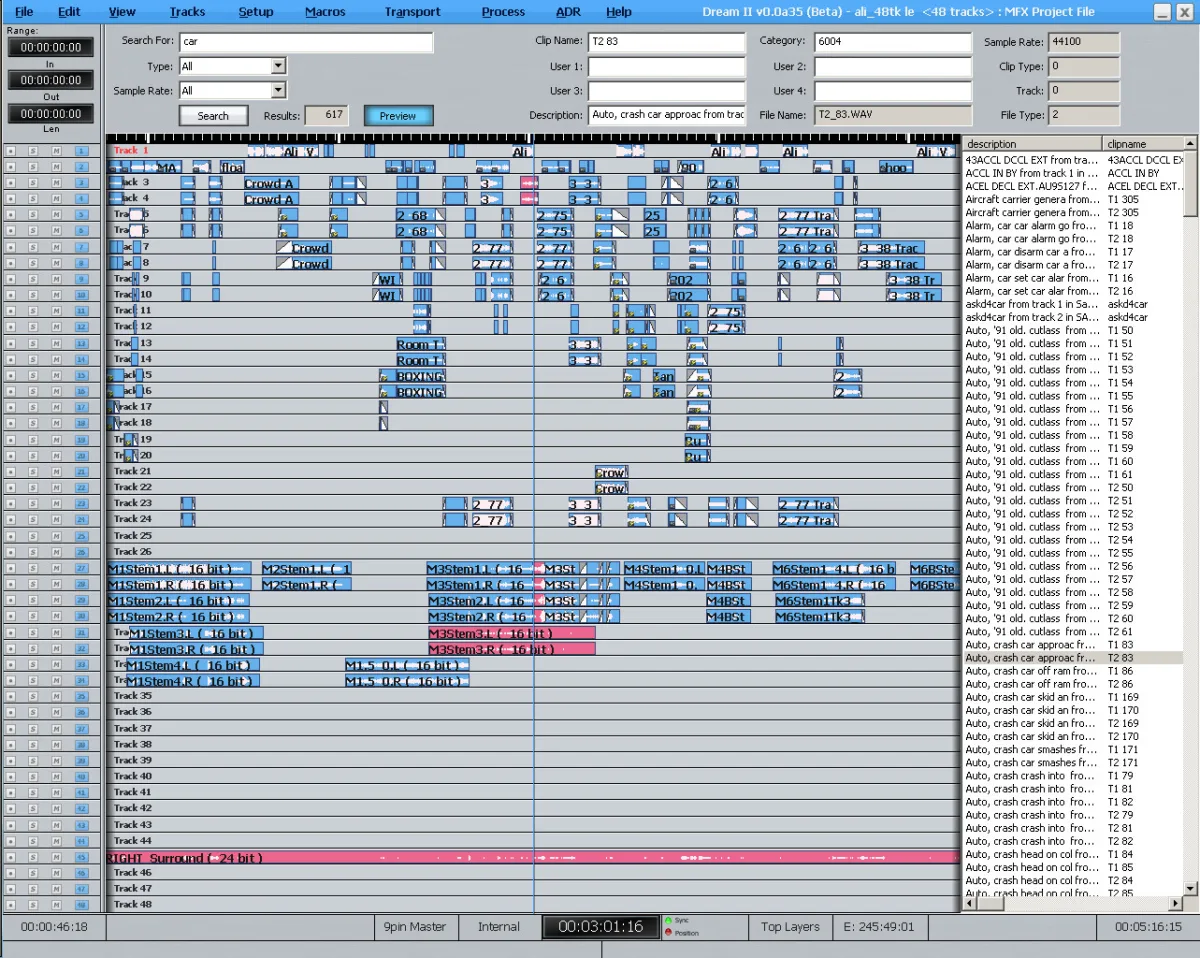Open the Macros menu

325,12
